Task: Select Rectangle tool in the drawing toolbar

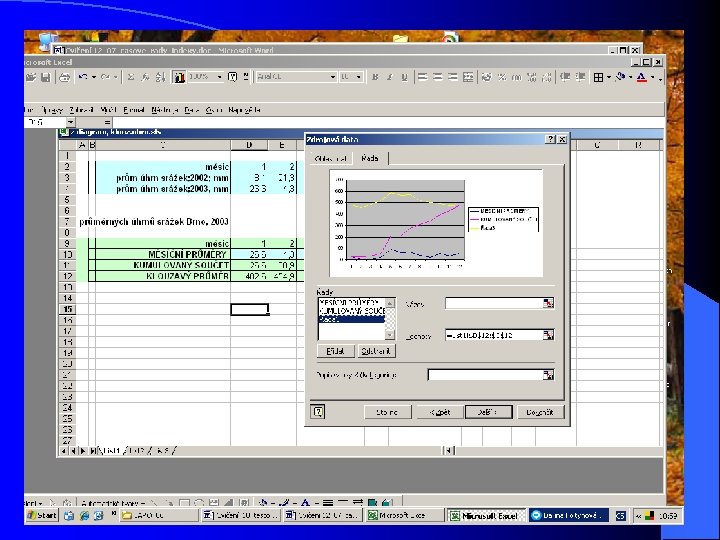Action: [x=184, y=503]
